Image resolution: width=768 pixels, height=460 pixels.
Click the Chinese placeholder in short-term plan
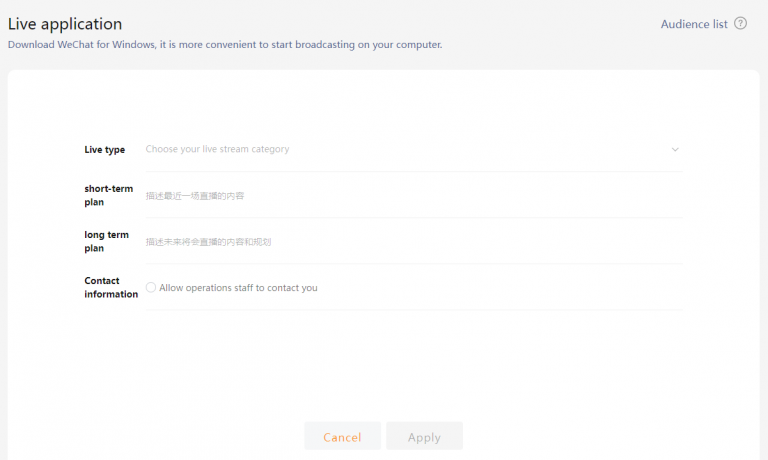point(195,196)
